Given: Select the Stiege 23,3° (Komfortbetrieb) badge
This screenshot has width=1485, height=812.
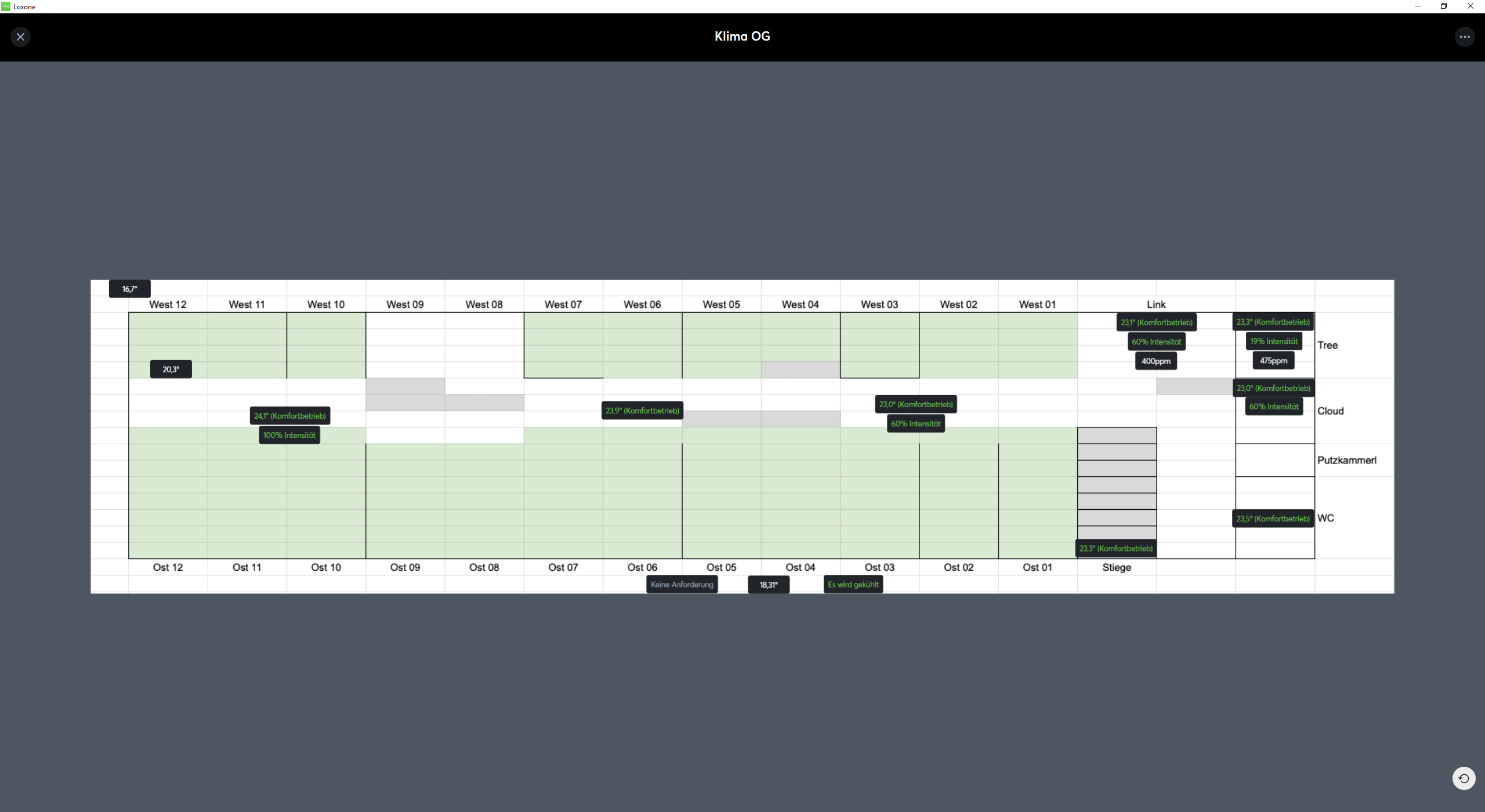Looking at the screenshot, I should pyautogui.click(x=1115, y=549).
